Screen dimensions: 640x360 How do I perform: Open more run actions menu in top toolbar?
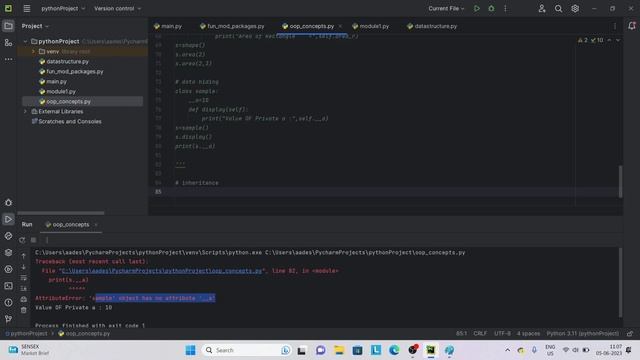point(505,8)
